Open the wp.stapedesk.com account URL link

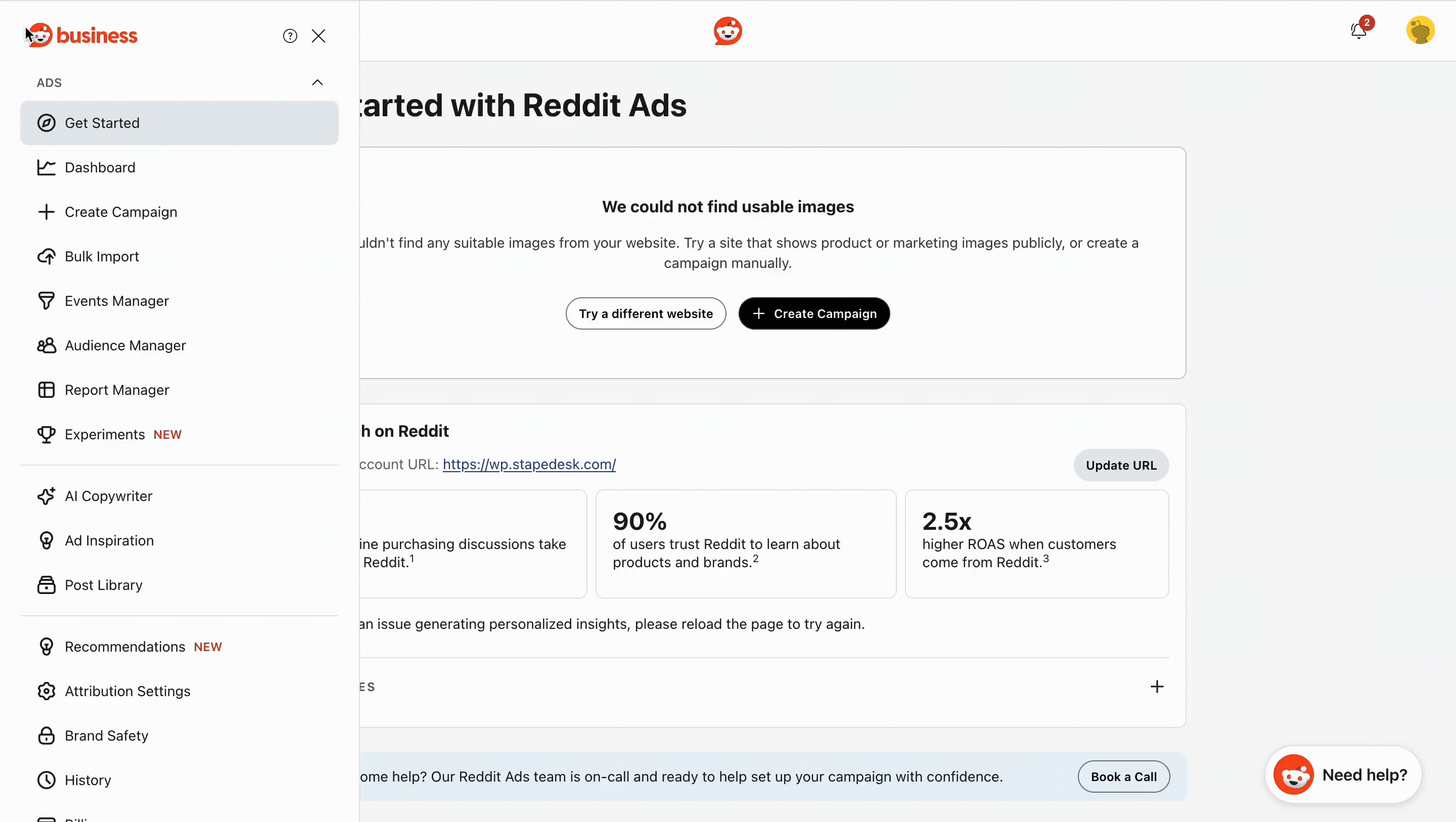(x=529, y=464)
